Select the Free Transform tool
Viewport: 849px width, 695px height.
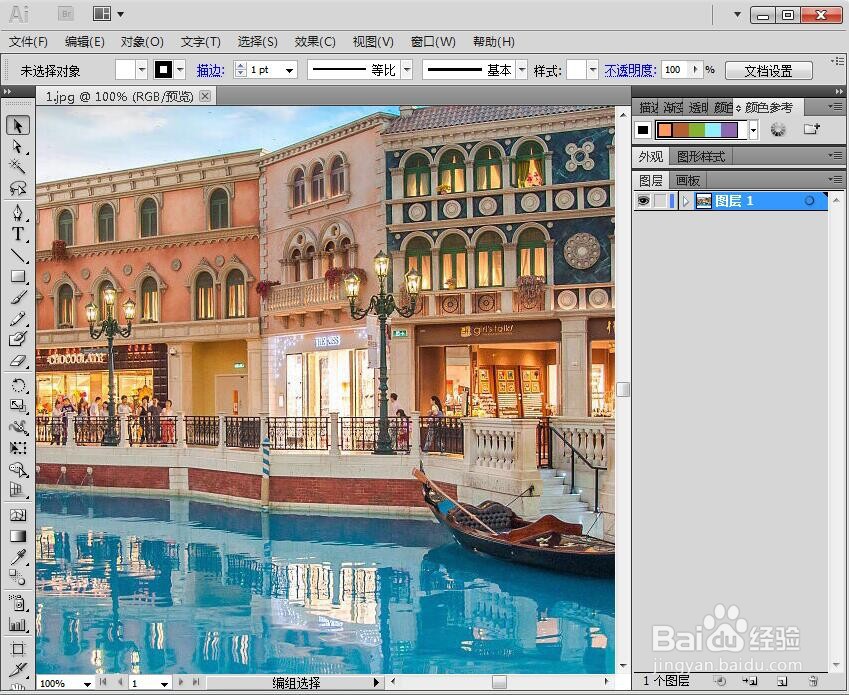pos(18,448)
